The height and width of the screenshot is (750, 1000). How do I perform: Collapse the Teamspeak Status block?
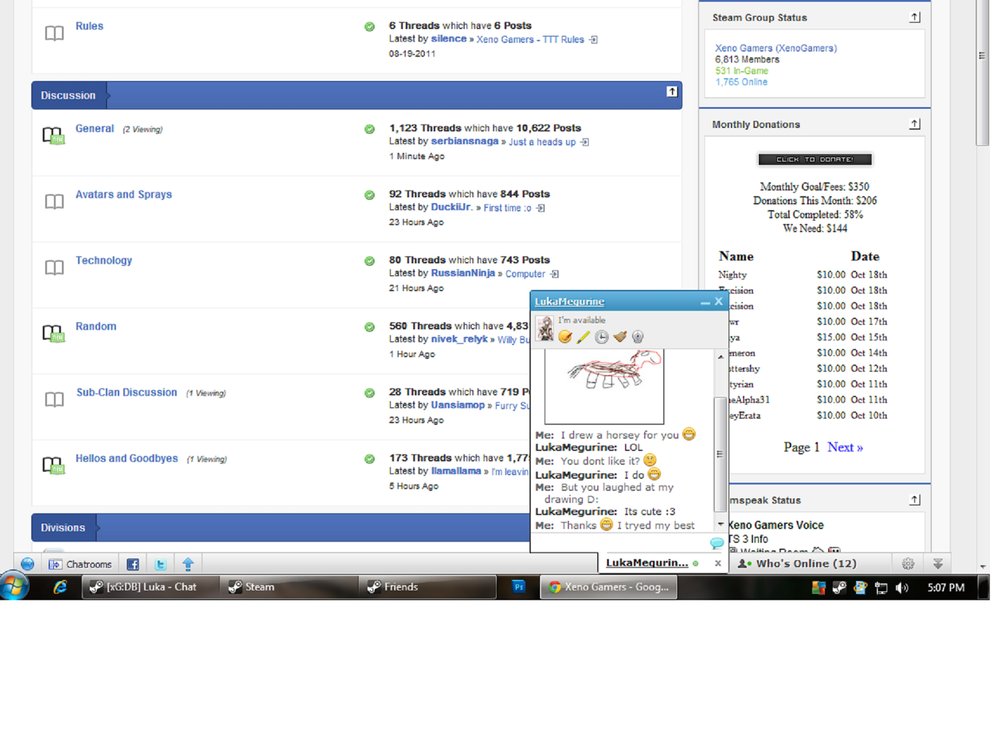pyautogui.click(x=915, y=500)
